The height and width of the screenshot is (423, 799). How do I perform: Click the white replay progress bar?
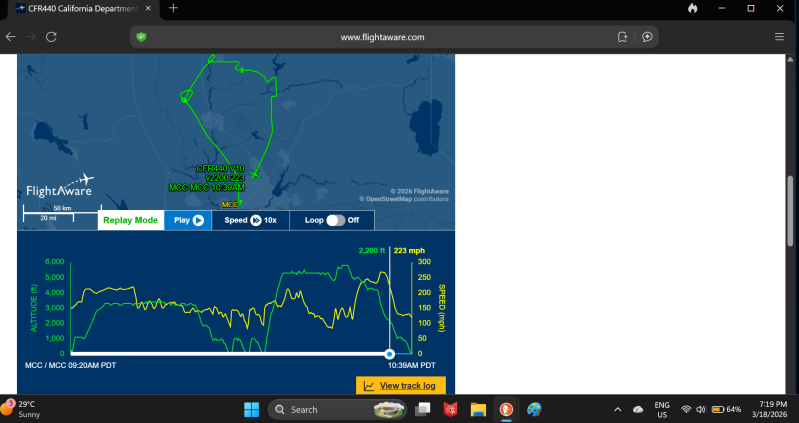click(x=228, y=354)
